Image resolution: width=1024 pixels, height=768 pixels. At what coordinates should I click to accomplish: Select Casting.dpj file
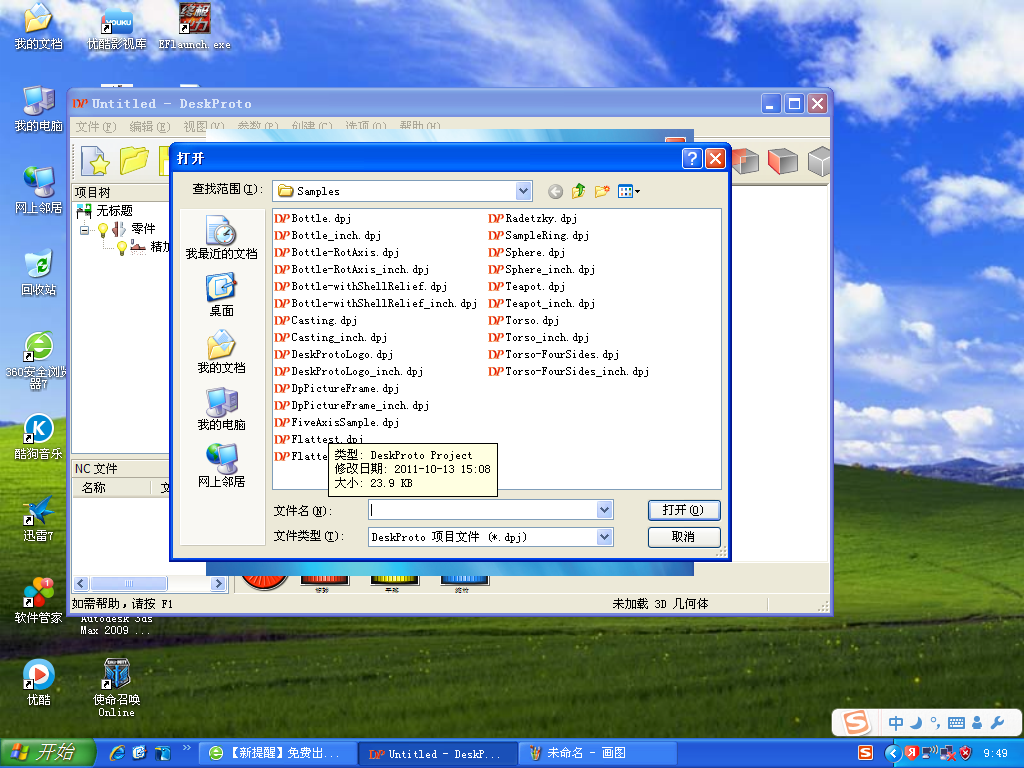[316, 320]
